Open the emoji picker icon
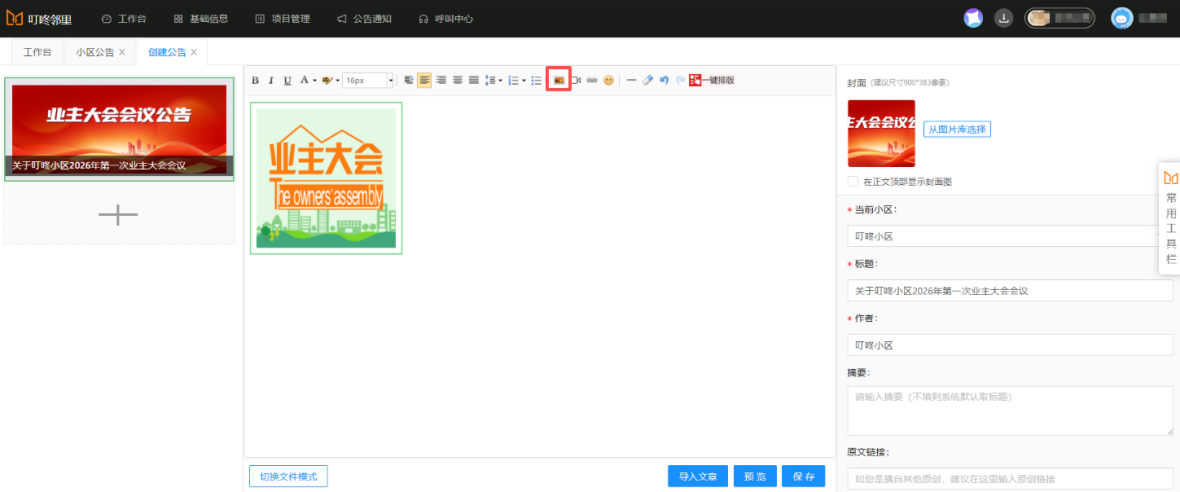Viewport: 1180px width, 492px height. pyautogui.click(x=608, y=80)
